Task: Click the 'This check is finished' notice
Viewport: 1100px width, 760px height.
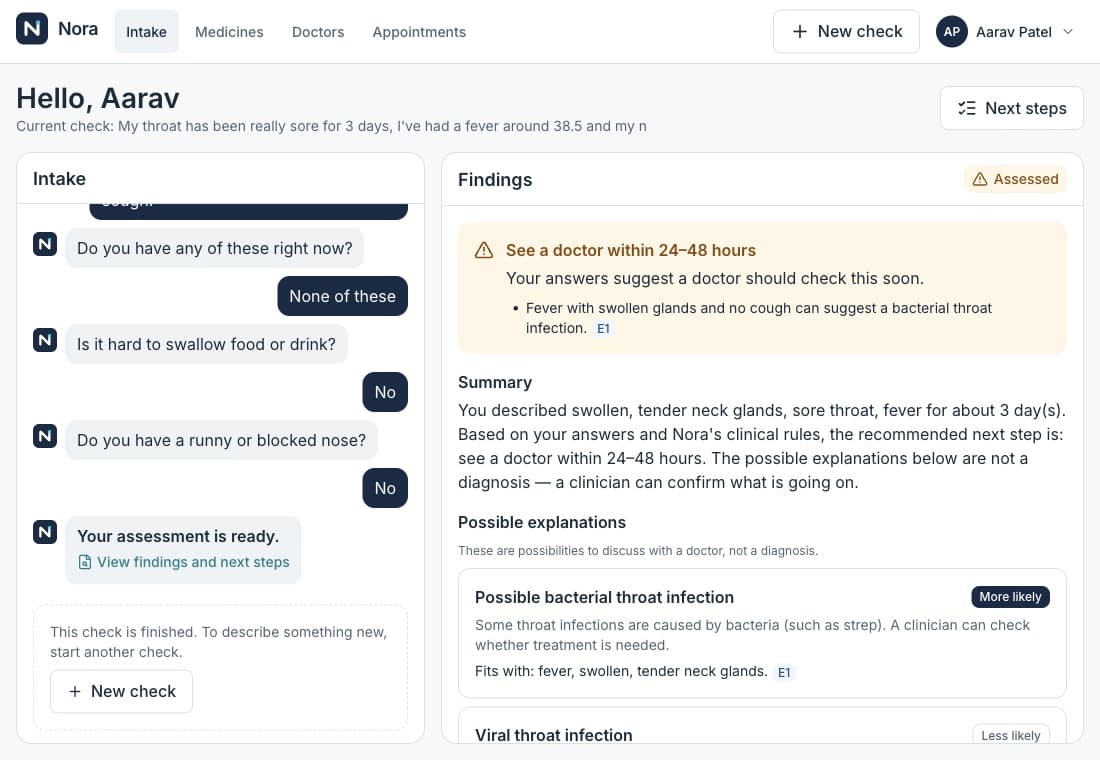Action: 218,642
